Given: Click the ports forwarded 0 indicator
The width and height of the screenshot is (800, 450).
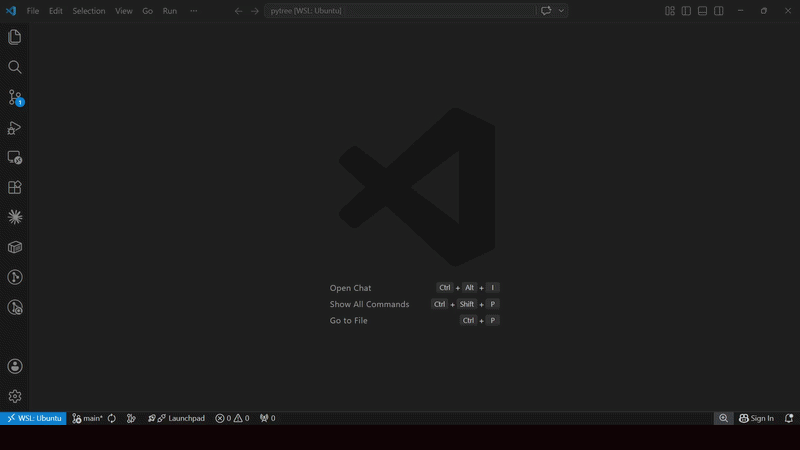Looking at the screenshot, I should click(267, 418).
